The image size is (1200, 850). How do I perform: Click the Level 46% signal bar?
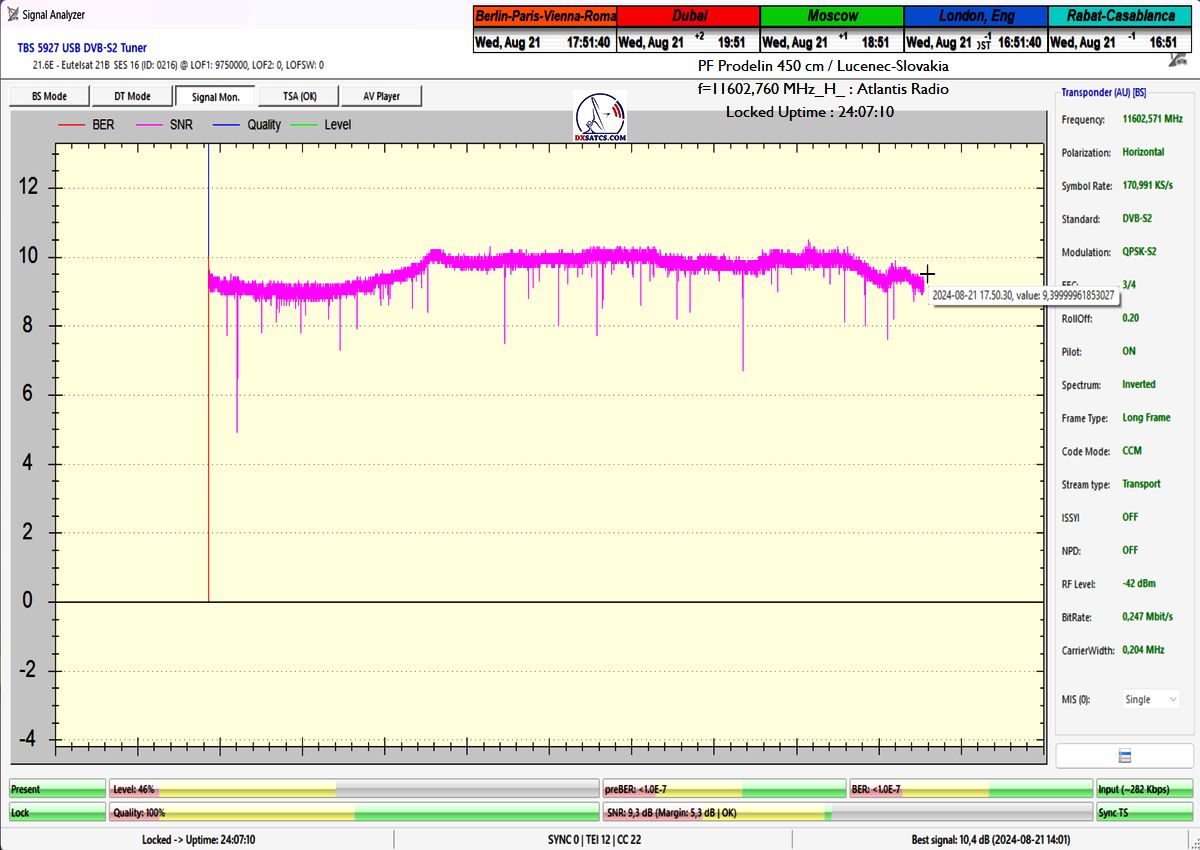coord(353,790)
